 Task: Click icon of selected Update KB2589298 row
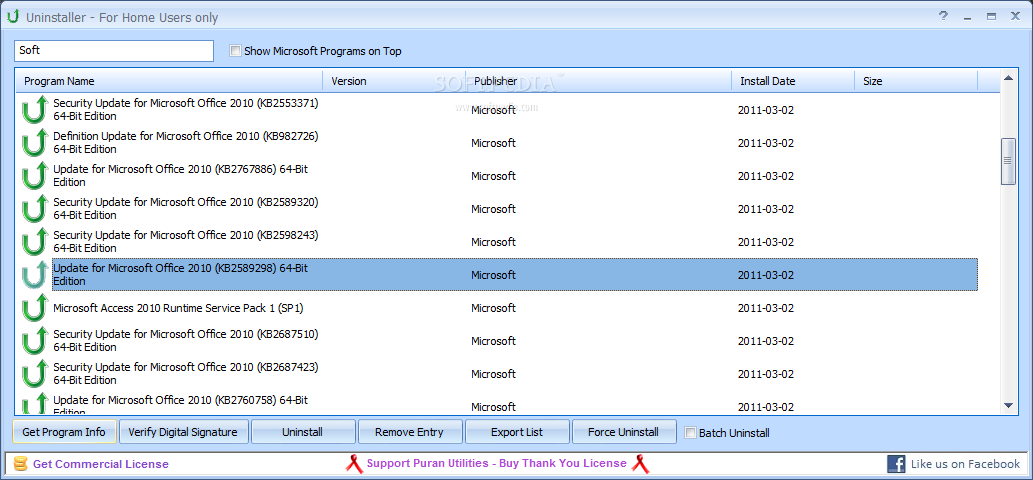[x=35, y=275]
